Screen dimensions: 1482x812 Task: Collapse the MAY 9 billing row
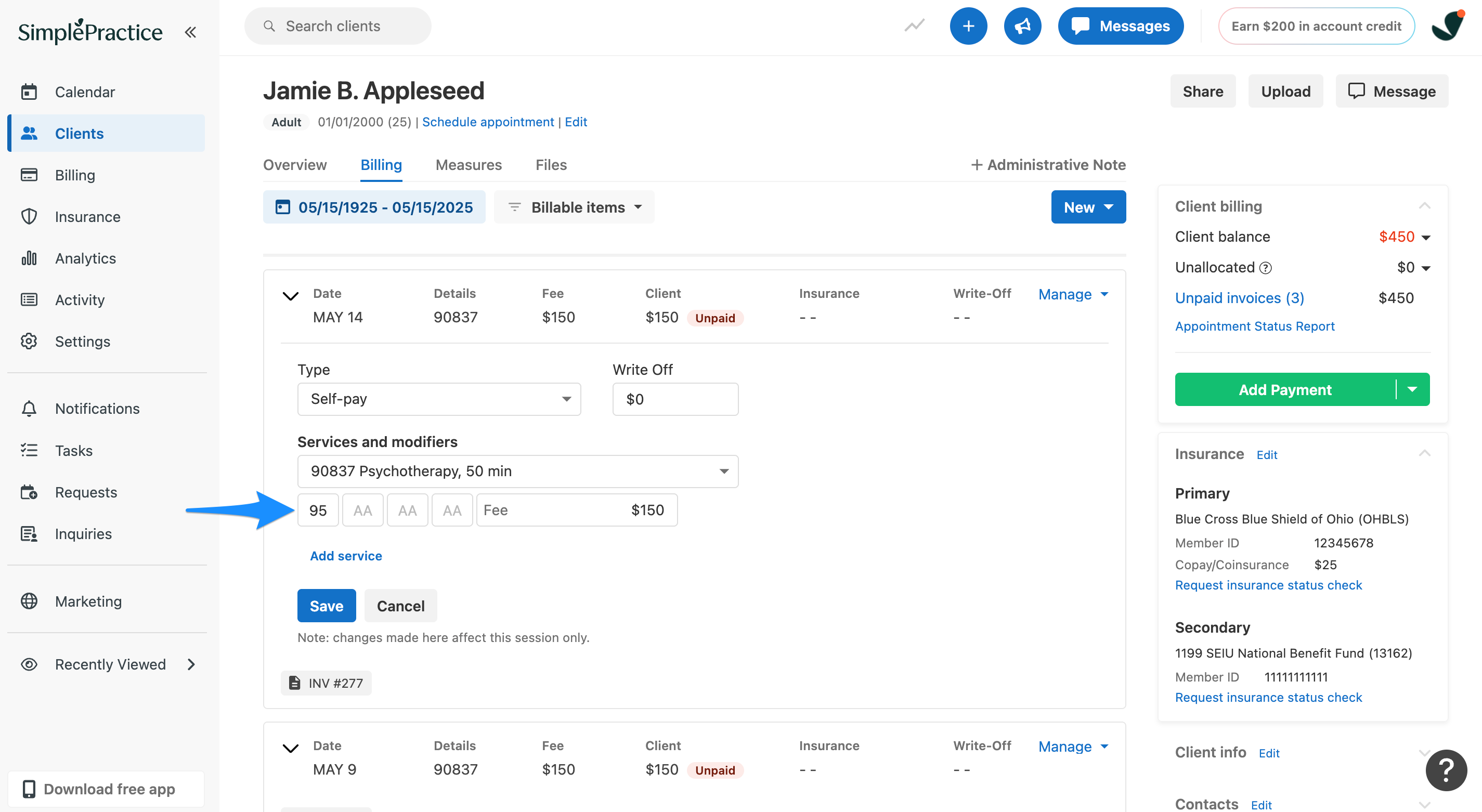[x=291, y=748]
